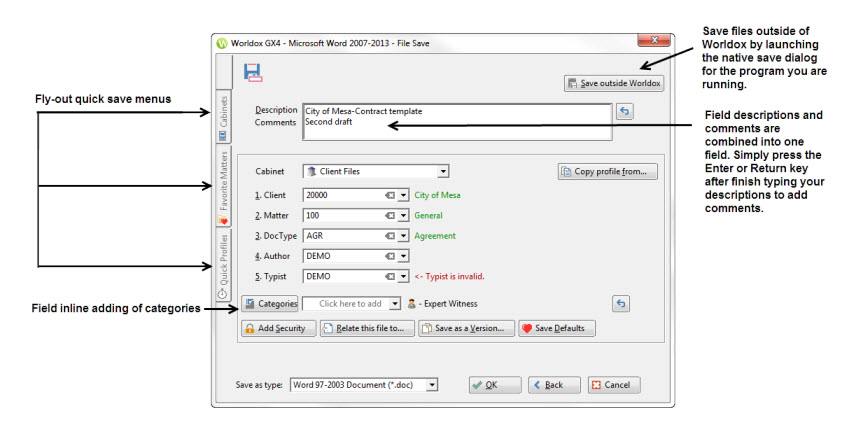Click the Expert Witness category person icon
Viewport: 853px width, 422px height.
click(411, 304)
